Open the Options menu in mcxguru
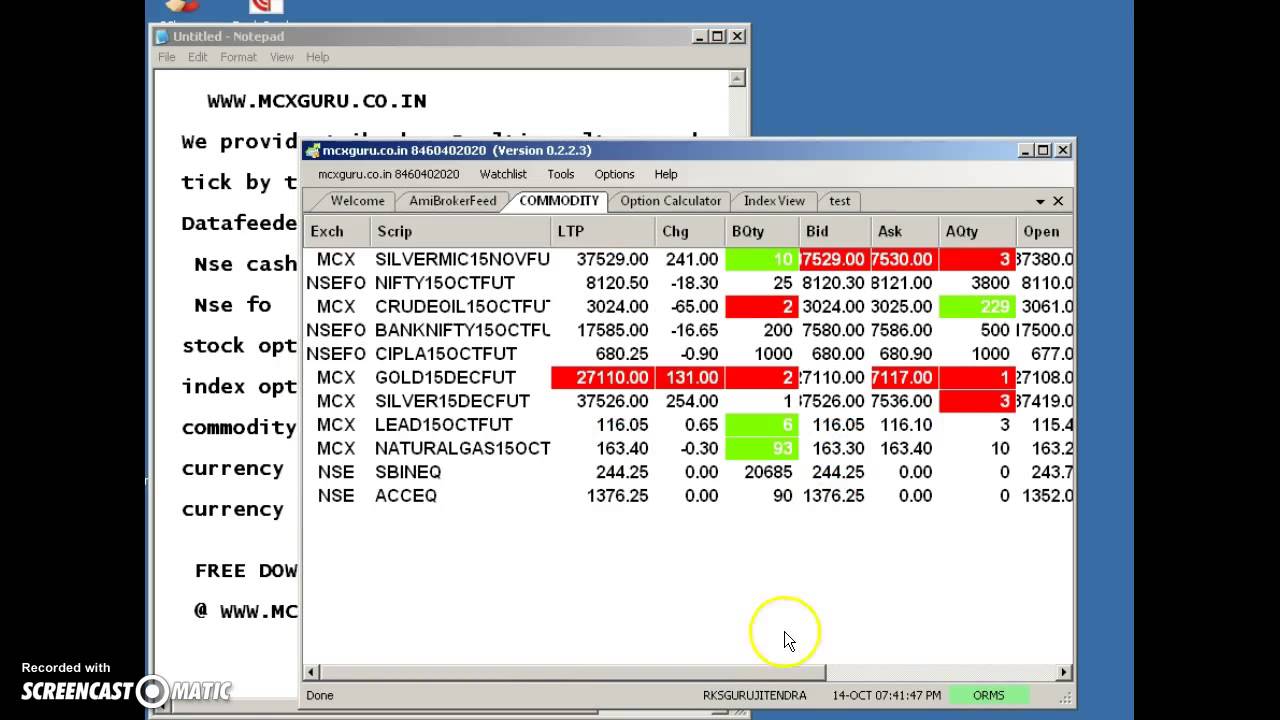 coord(614,174)
